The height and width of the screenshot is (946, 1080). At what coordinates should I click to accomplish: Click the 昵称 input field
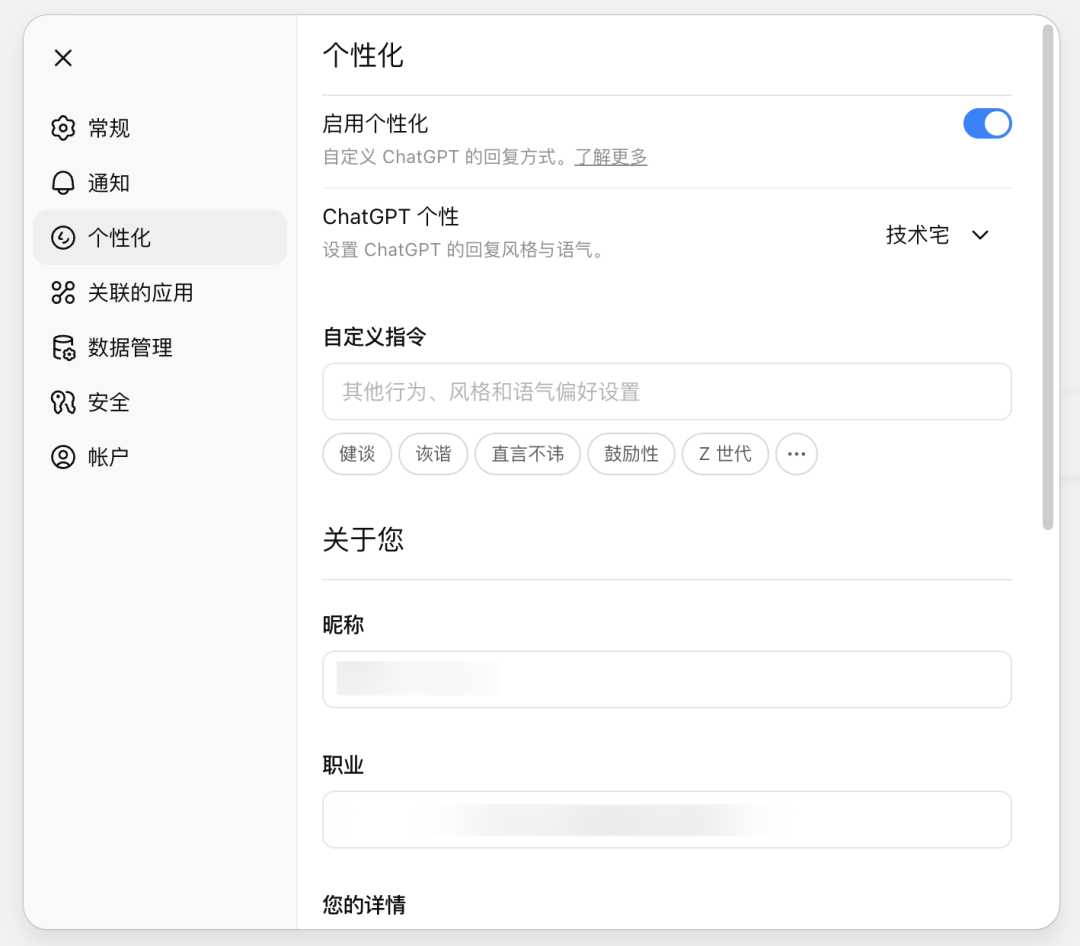666,679
